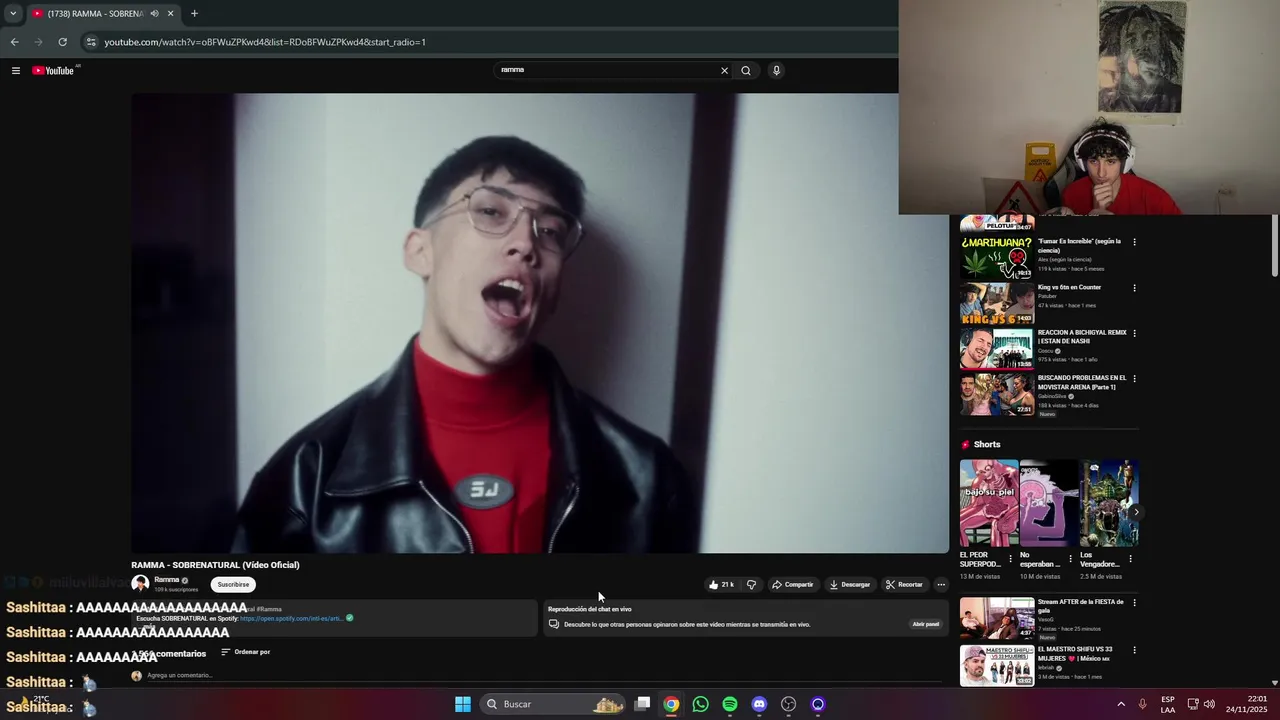Image resolution: width=1280 pixels, height=720 pixels.
Task: Open the 'EL PEOR SUPERPOD...' short
Action: tap(989, 503)
